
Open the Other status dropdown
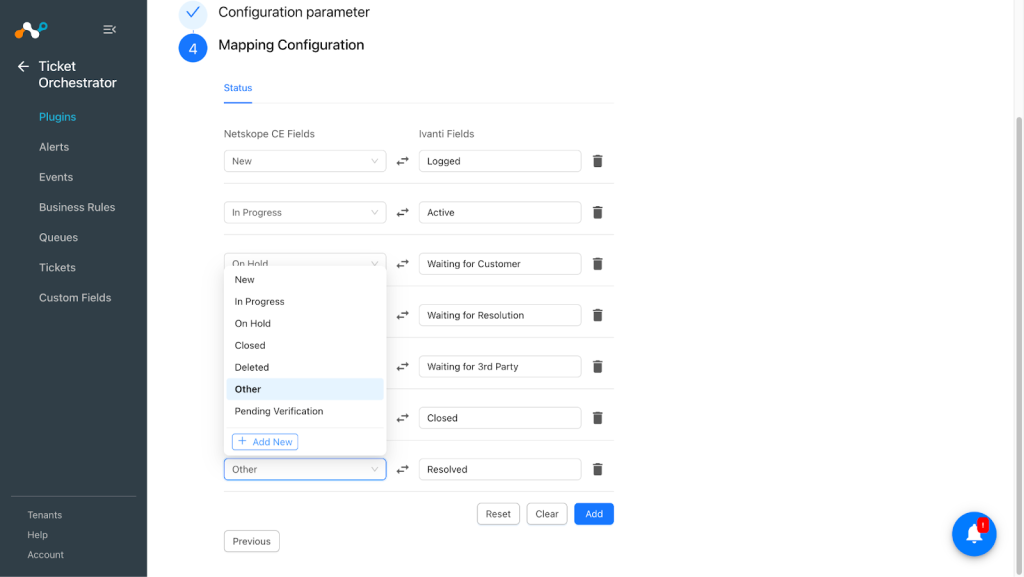(x=305, y=469)
